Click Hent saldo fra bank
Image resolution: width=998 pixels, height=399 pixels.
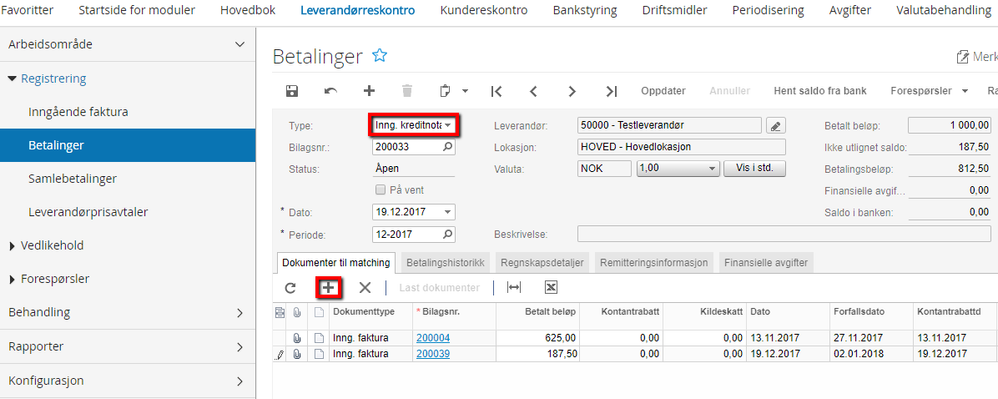point(820,91)
